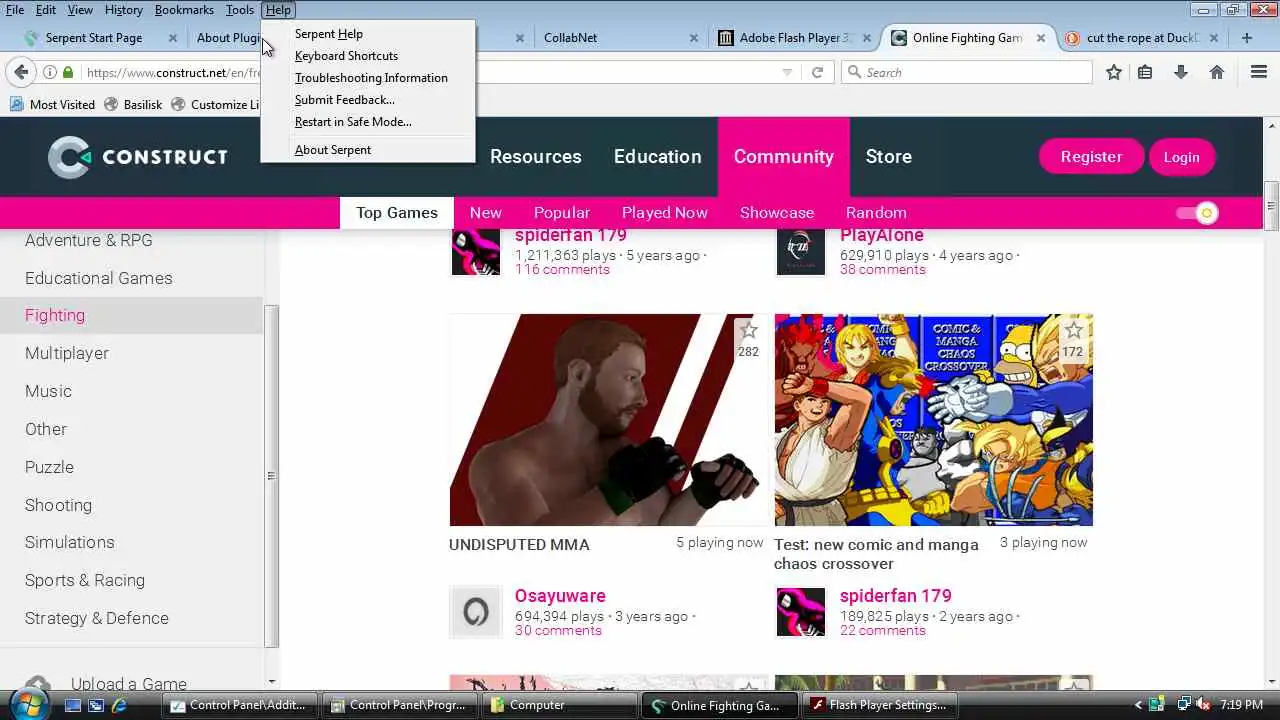Open the Store navigation link
This screenshot has width=1280, height=720.
pyautogui.click(x=889, y=157)
